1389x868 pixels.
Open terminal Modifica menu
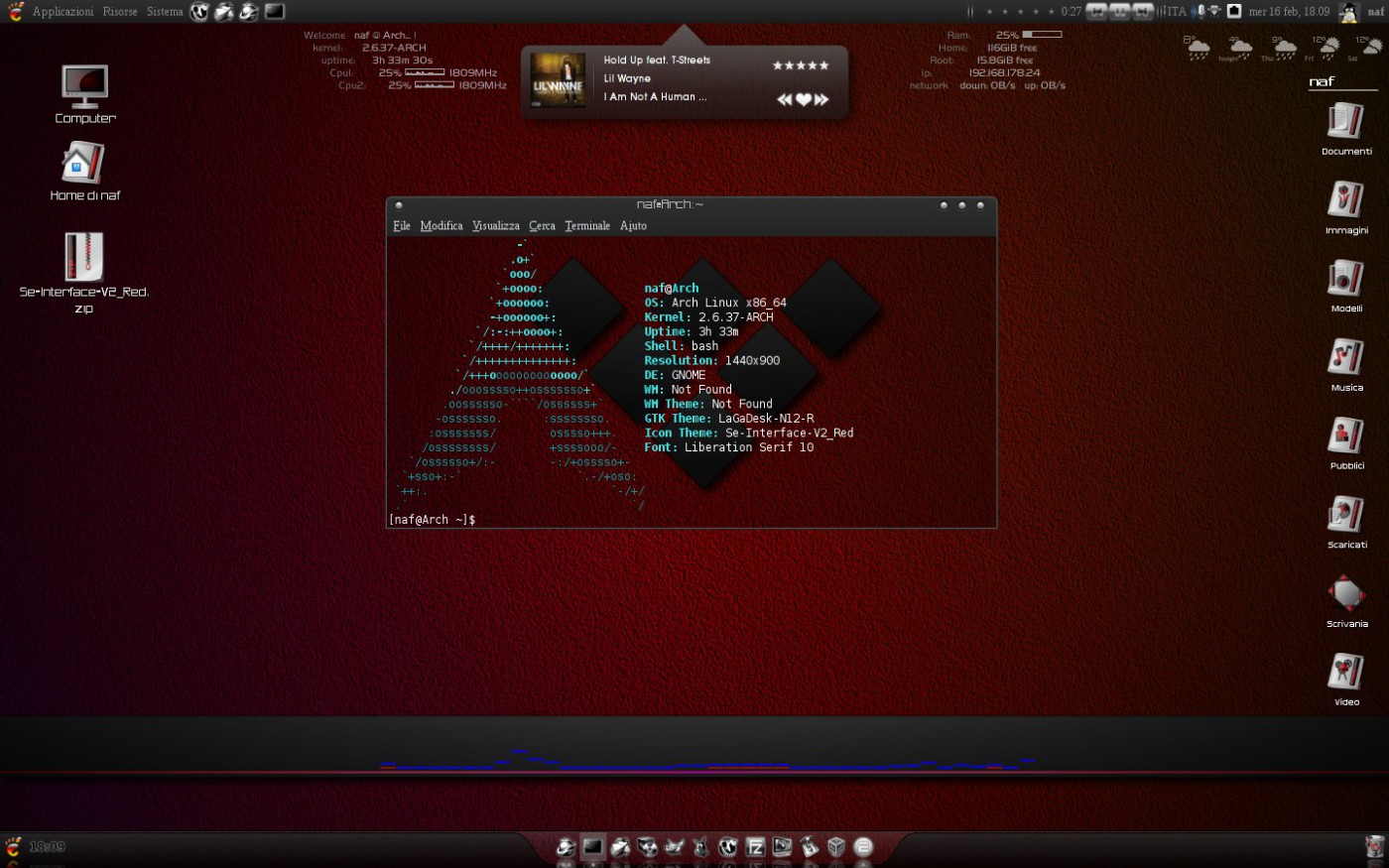click(442, 226)
